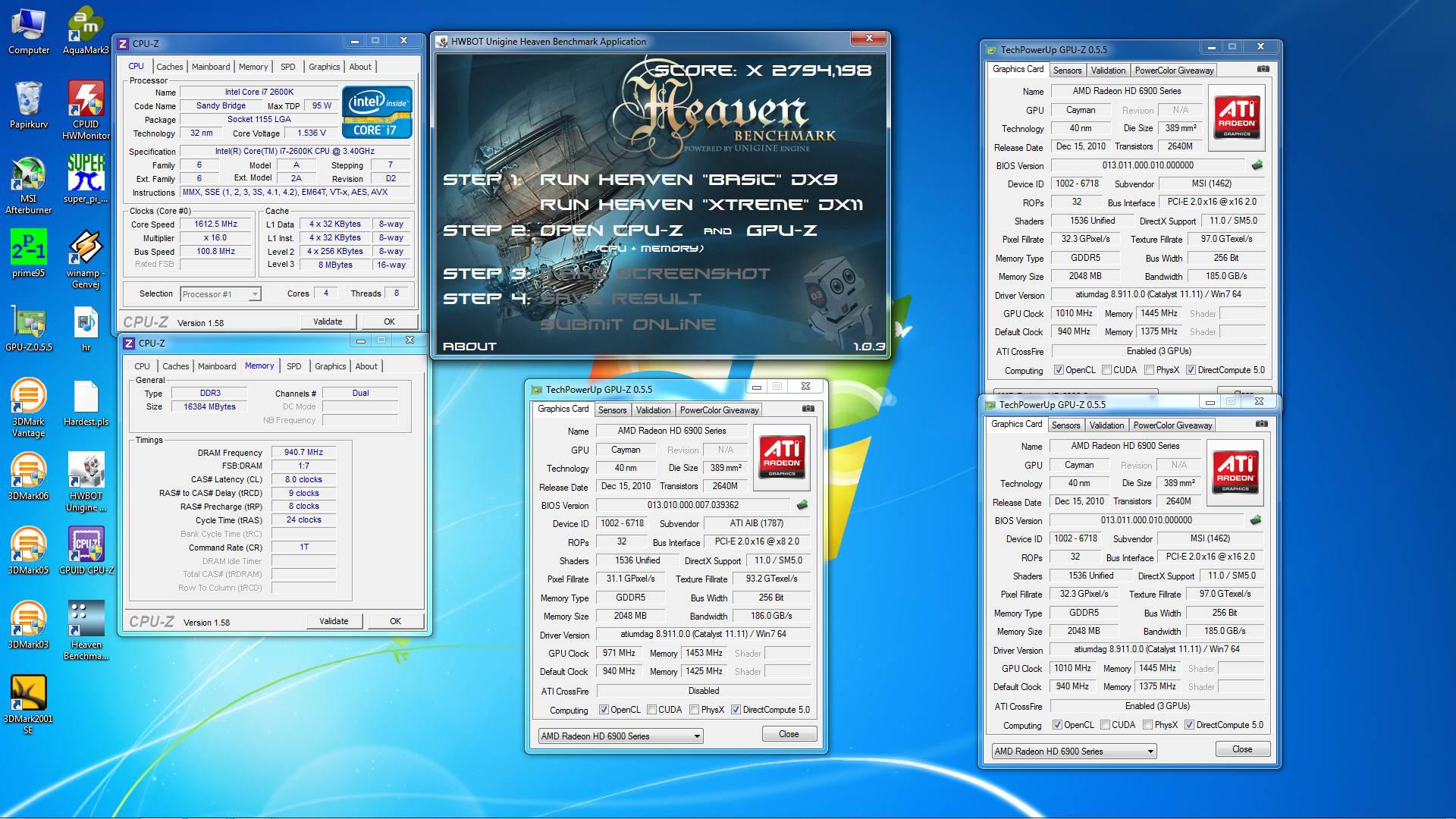Toggle CUDA checkbox in middle GPU-Z window
Screen dimensions: 1456x819
tap(651, 710)
